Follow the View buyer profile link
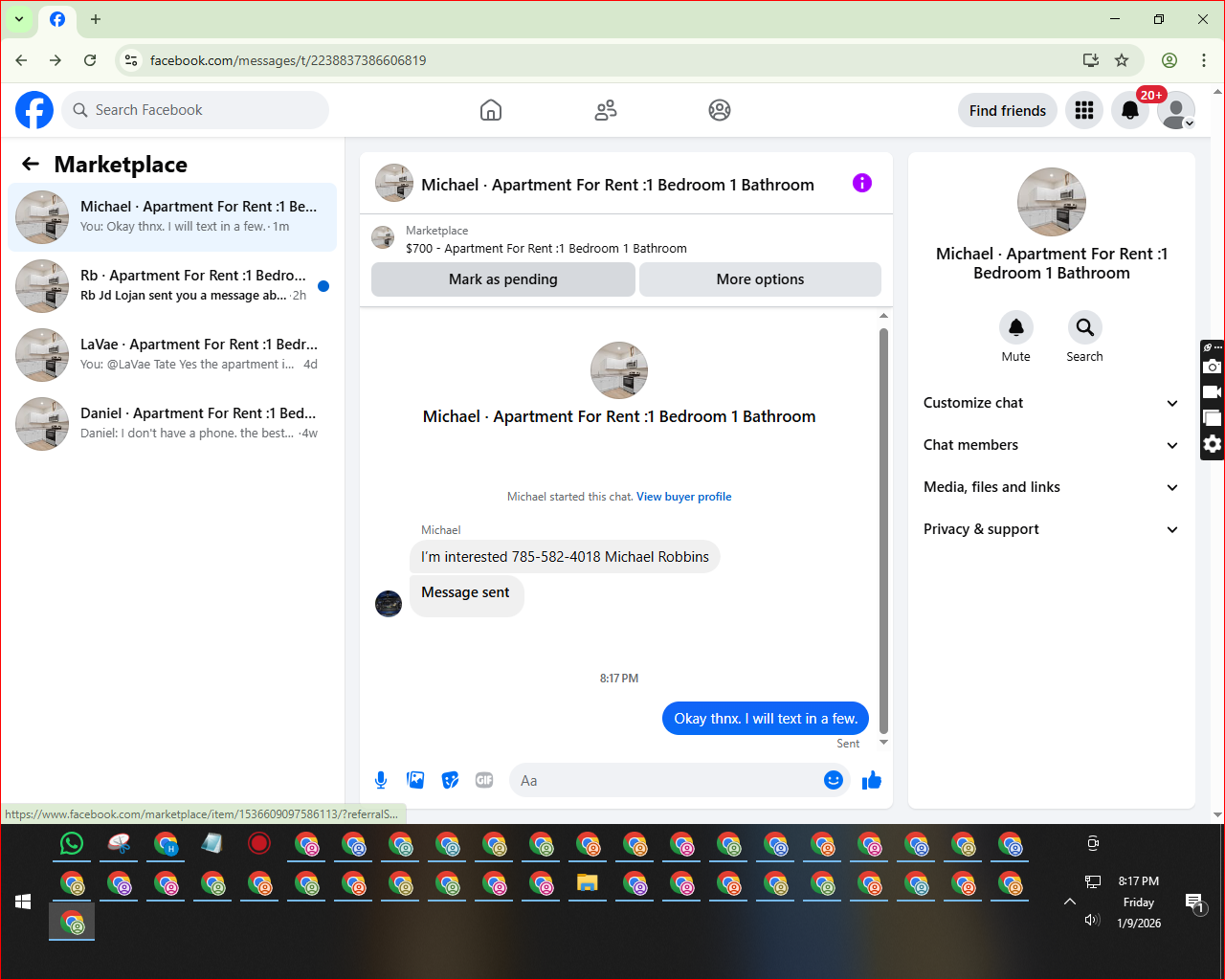Image resolution: width=1225 pixels, height=980 pixels. pos(684,497)
